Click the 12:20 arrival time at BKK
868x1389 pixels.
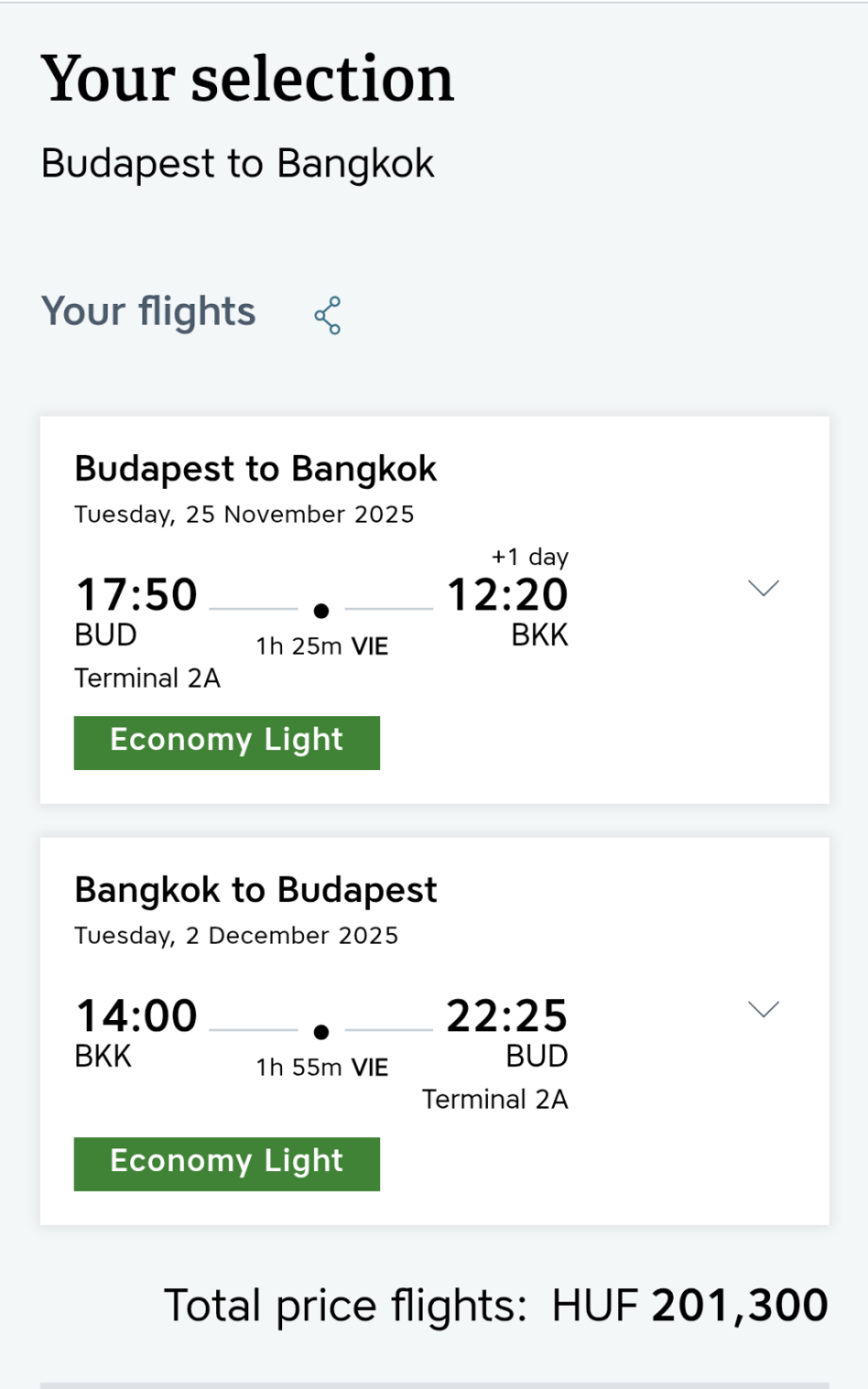point(508,595)
